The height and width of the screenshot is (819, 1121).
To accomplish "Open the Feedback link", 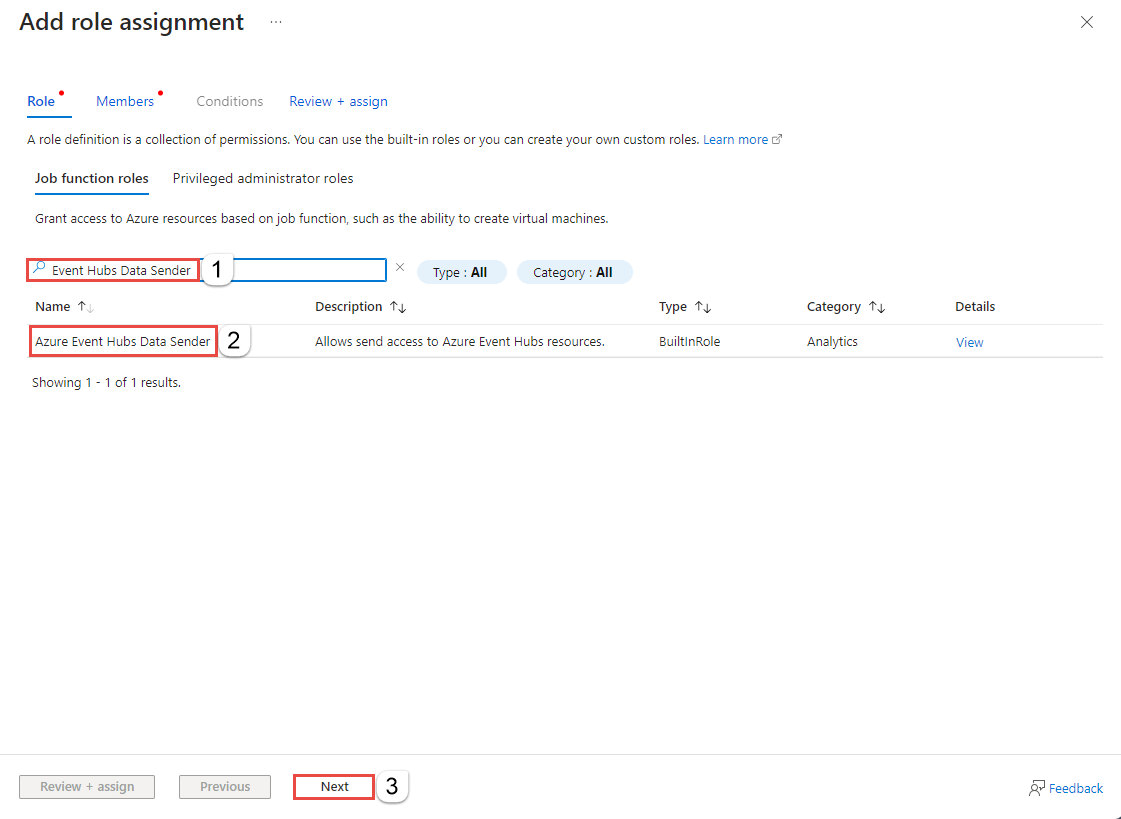I will pyautogui.click(x=1075, y=788).
